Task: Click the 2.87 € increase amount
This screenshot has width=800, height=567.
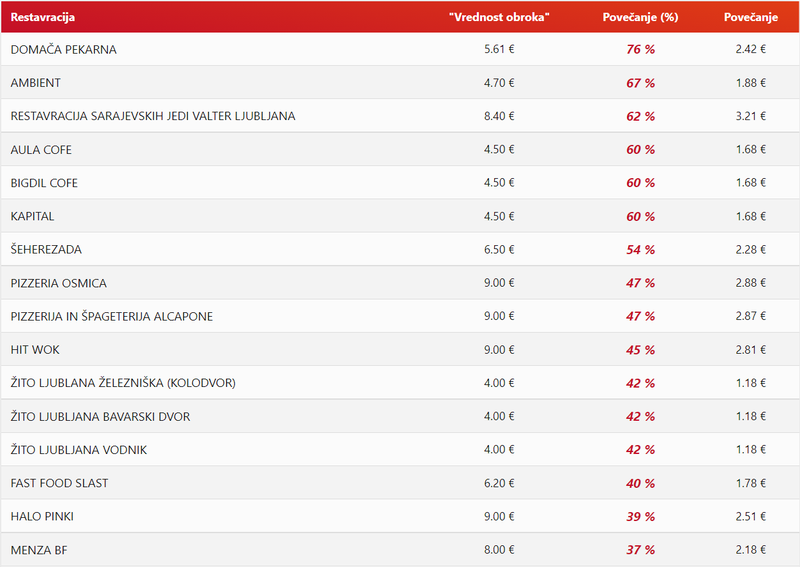Action: tap(751, 316)
